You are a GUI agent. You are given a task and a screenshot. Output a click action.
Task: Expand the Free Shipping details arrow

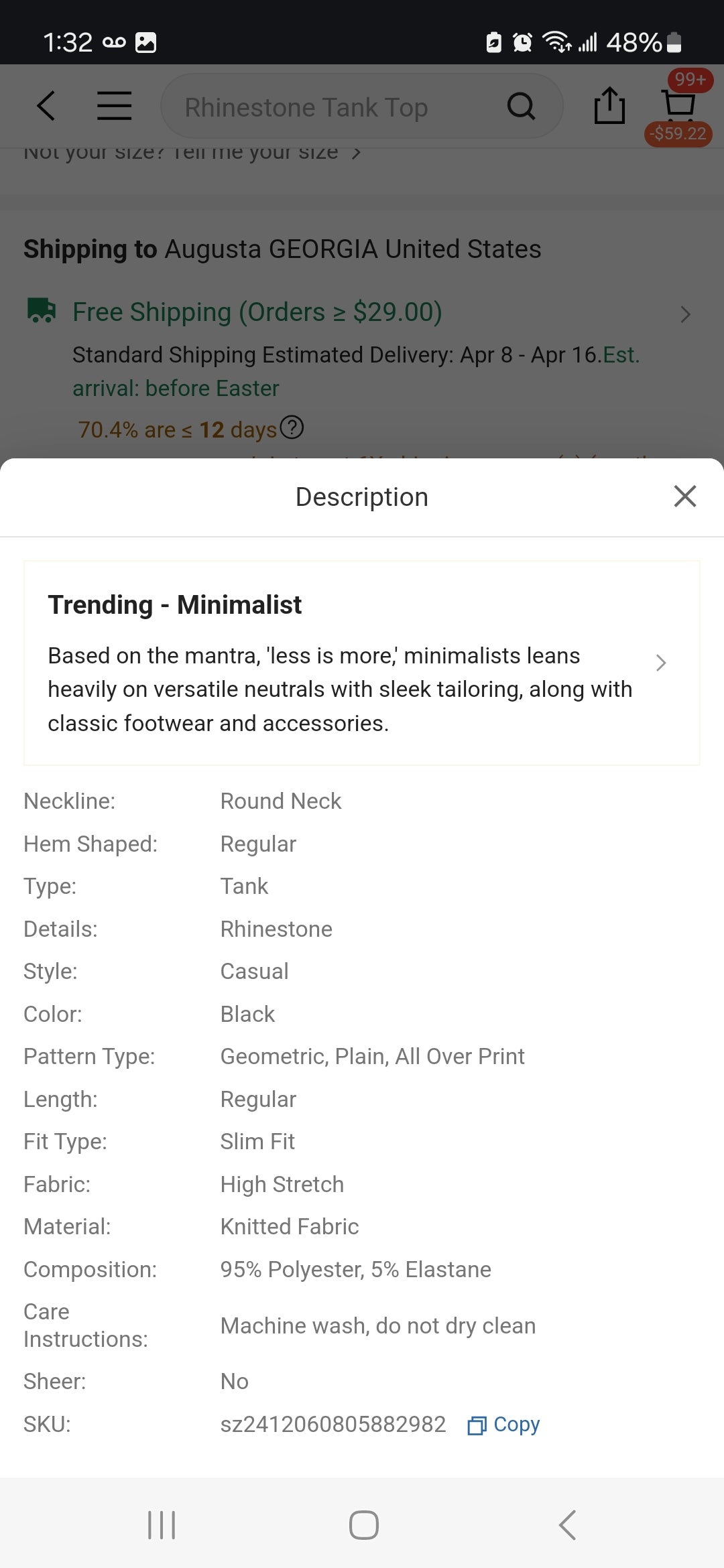685,314
